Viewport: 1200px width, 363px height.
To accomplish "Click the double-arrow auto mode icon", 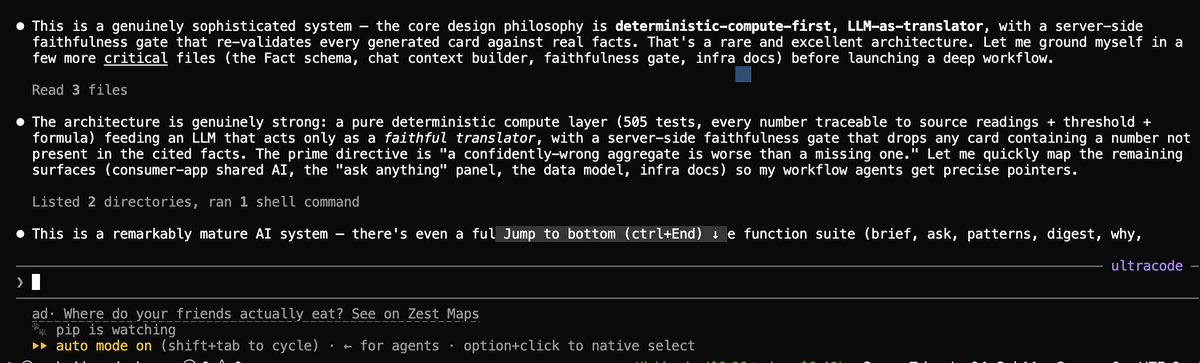I will click(x=39, y=345).
